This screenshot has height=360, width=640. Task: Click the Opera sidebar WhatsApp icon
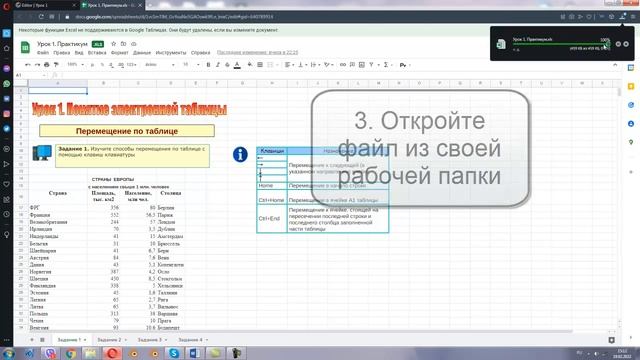(x=7, y=84)
